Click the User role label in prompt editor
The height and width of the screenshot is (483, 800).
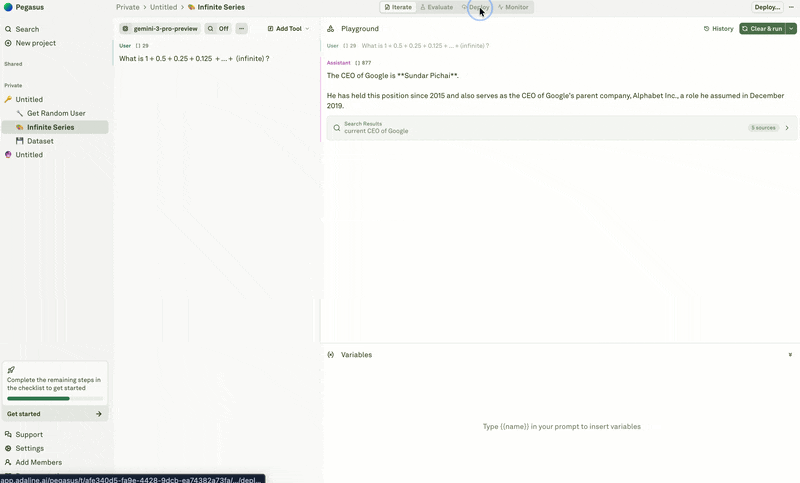point(125,45)
